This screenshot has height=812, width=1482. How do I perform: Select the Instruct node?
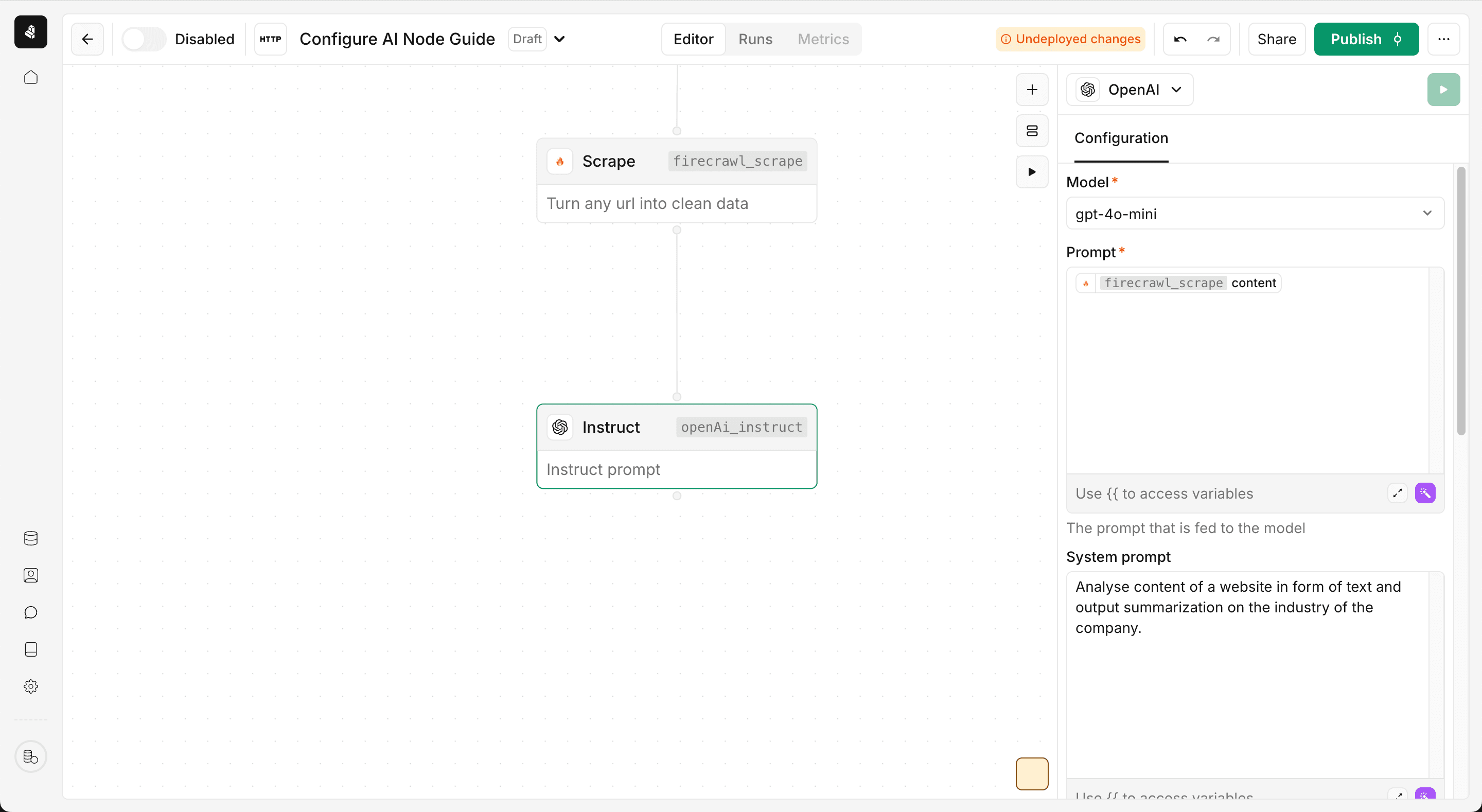[677, 446]
